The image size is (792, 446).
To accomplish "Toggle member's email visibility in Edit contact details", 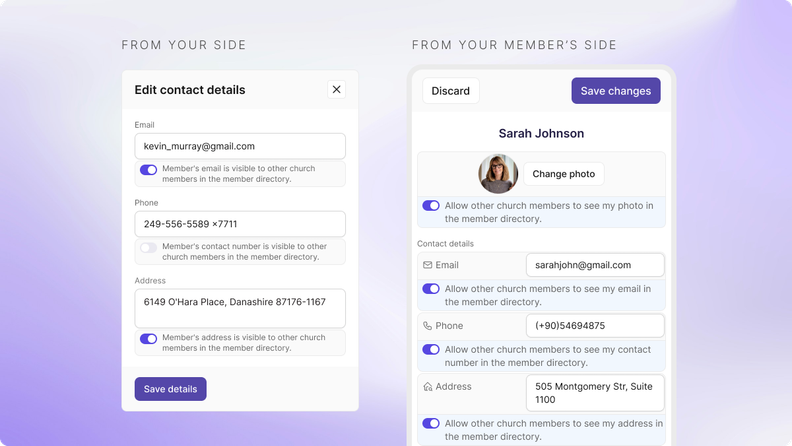I will point(148,170).
